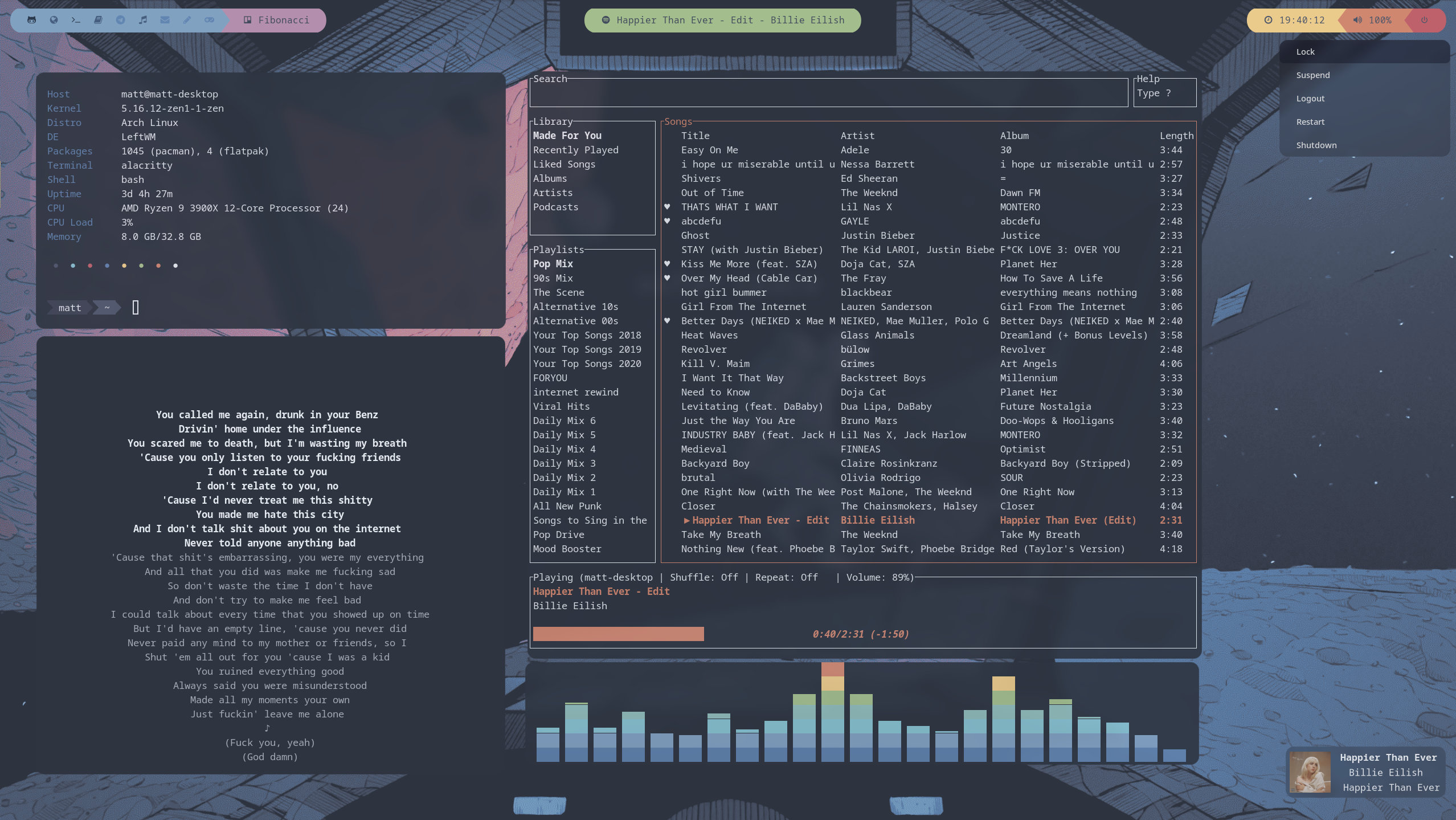
Task: Open the Shutdown menu option
Action: (x=1316, y=145)
